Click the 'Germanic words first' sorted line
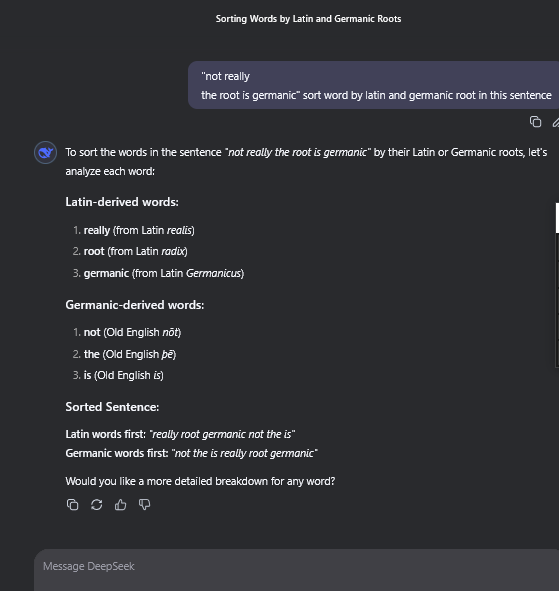Image resolution: width=559 pixels, height=591 pixels. tap(191, 453)
